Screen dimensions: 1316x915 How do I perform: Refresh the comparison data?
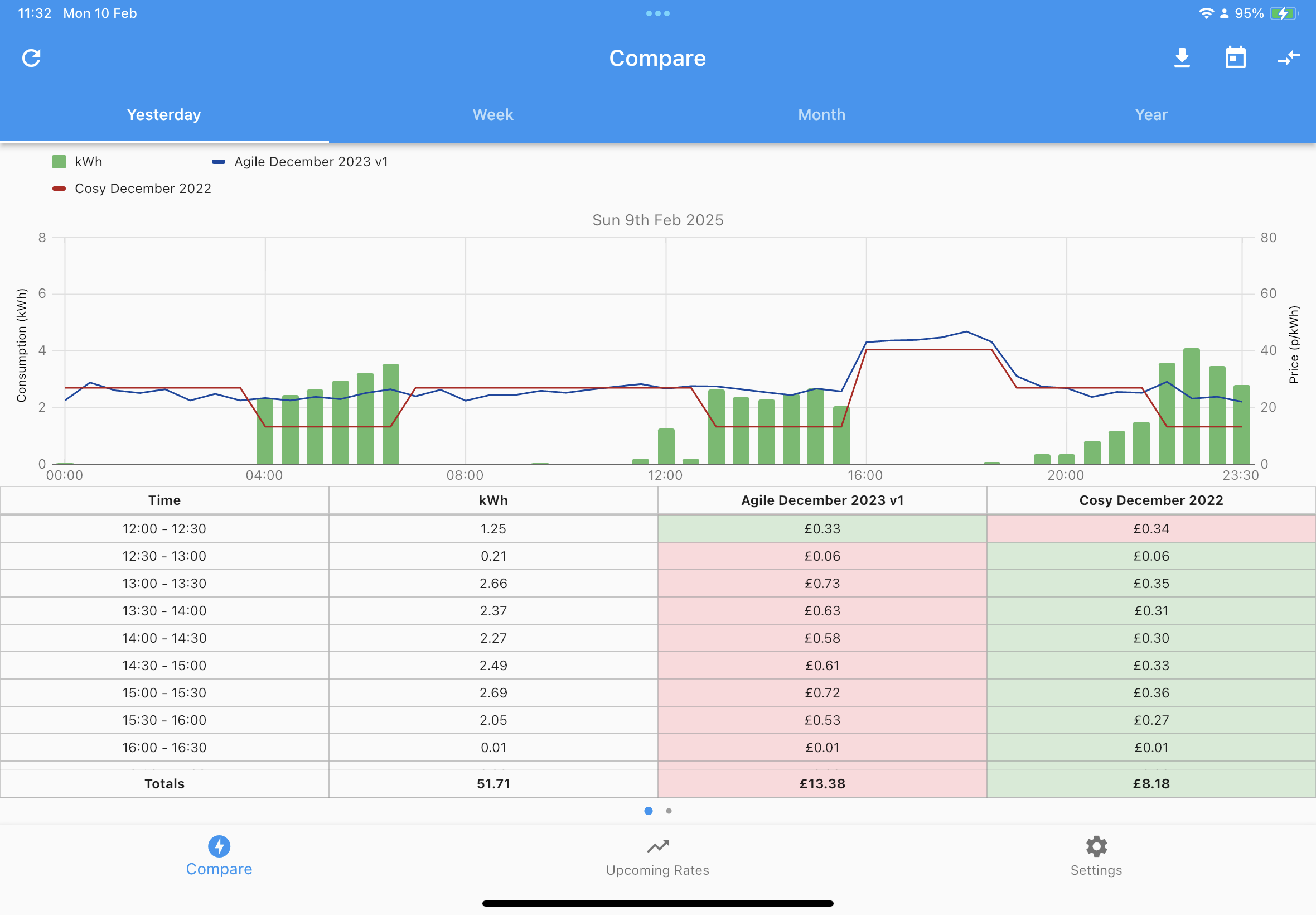click(32, 58)
